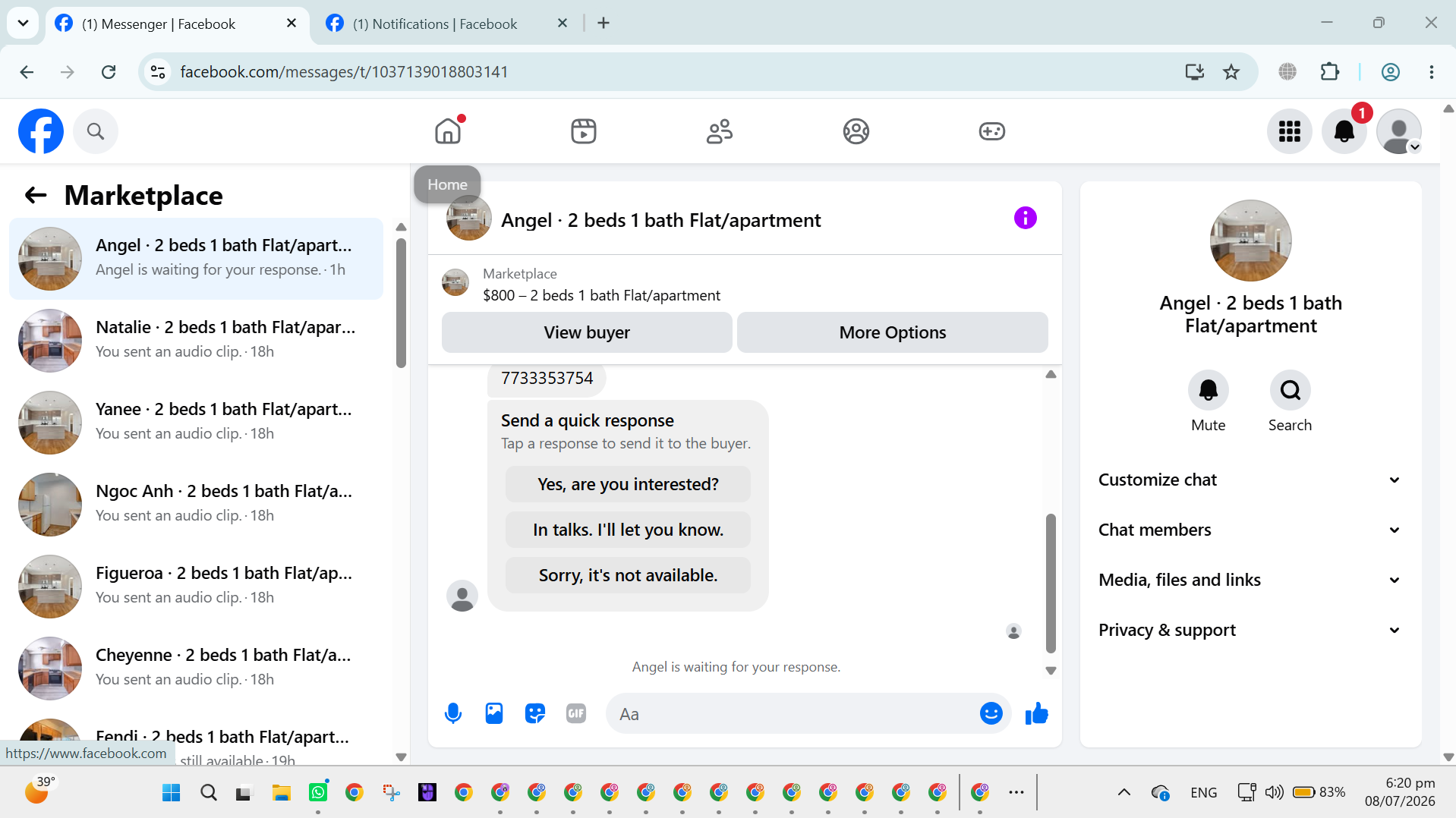Open Angel conversation in chat list

(196, 258)
